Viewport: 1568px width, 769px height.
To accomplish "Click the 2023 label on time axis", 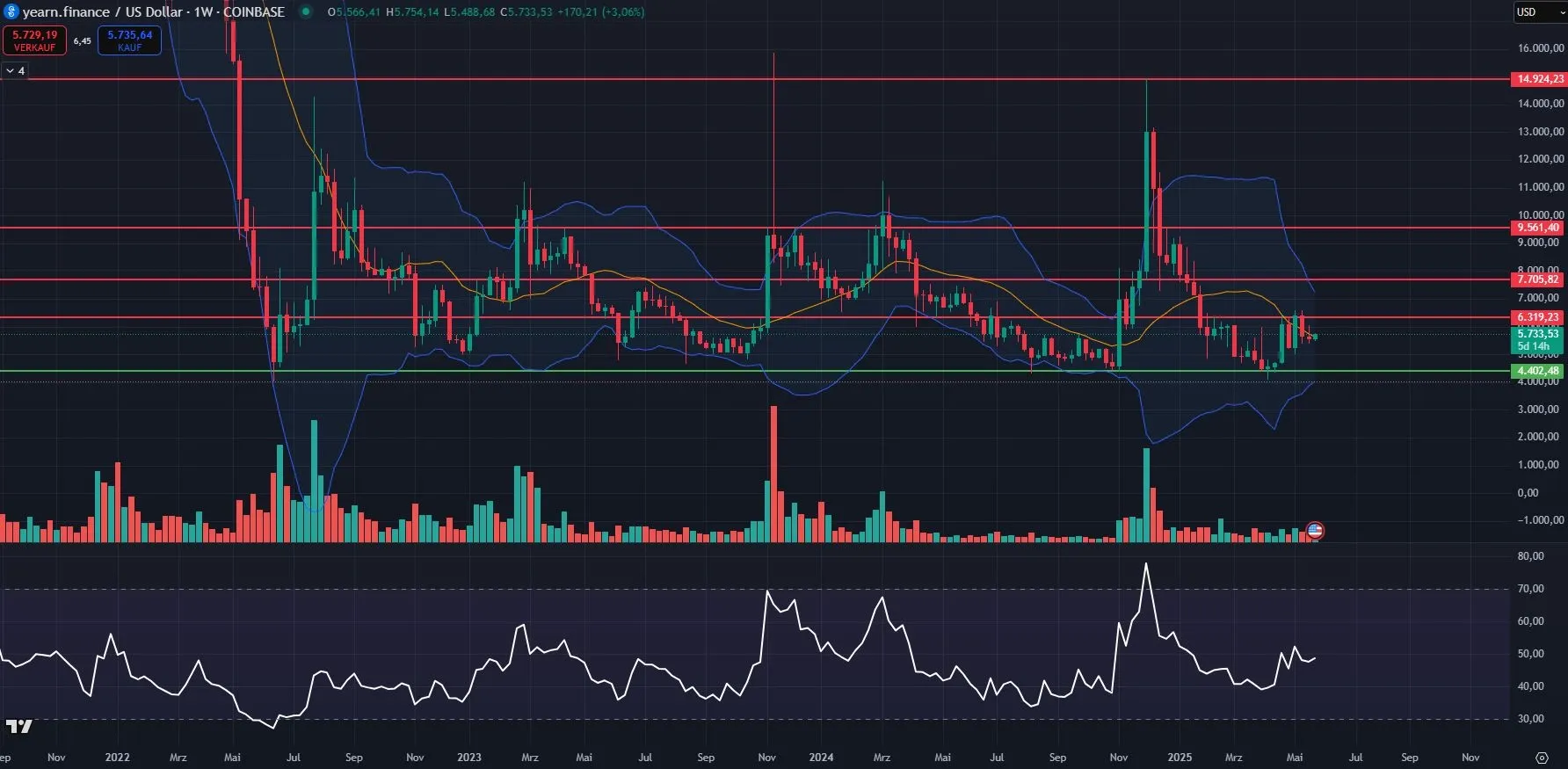I will click(x=469, y=758).
